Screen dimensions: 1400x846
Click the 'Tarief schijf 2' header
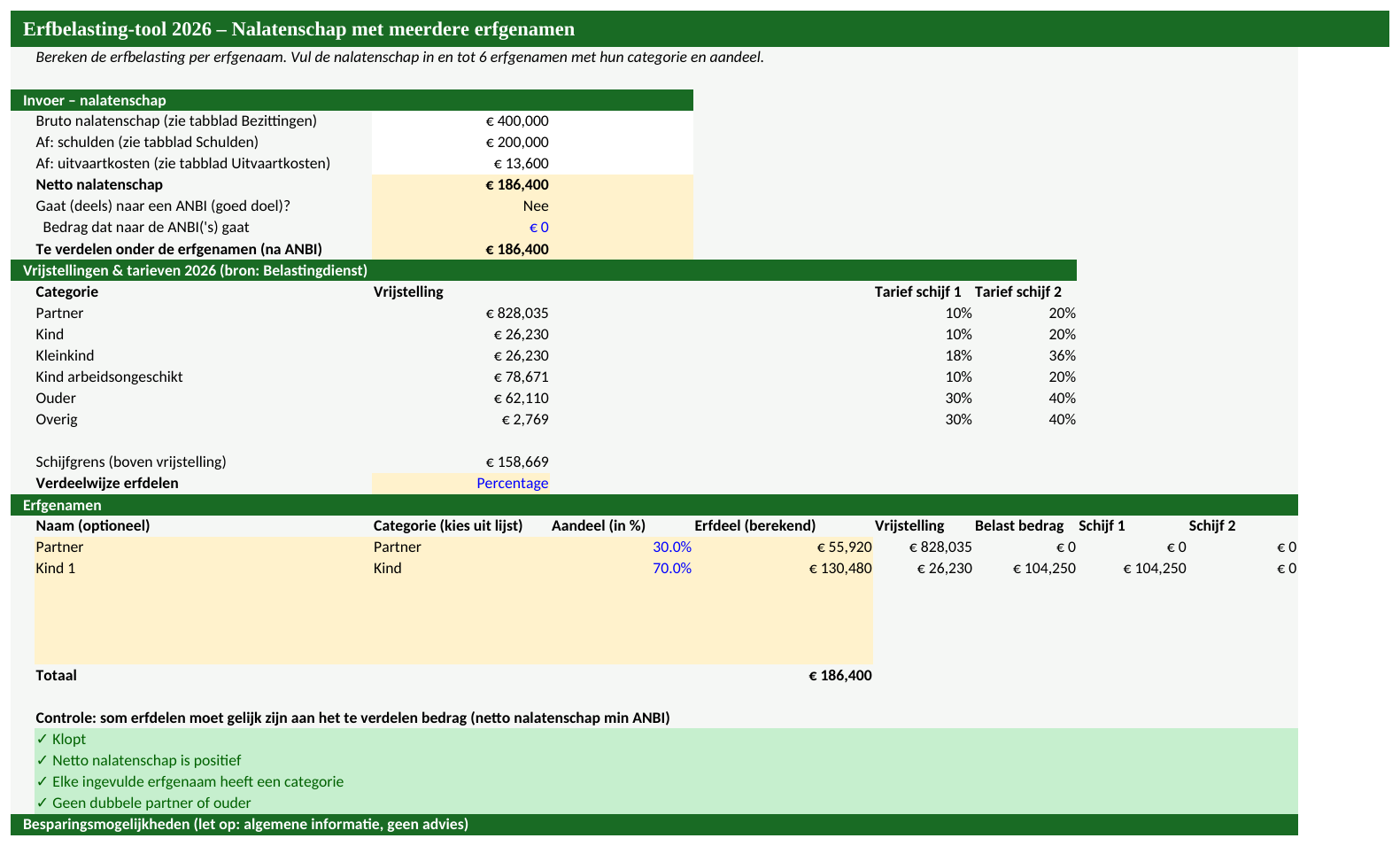pos(1018,292)
